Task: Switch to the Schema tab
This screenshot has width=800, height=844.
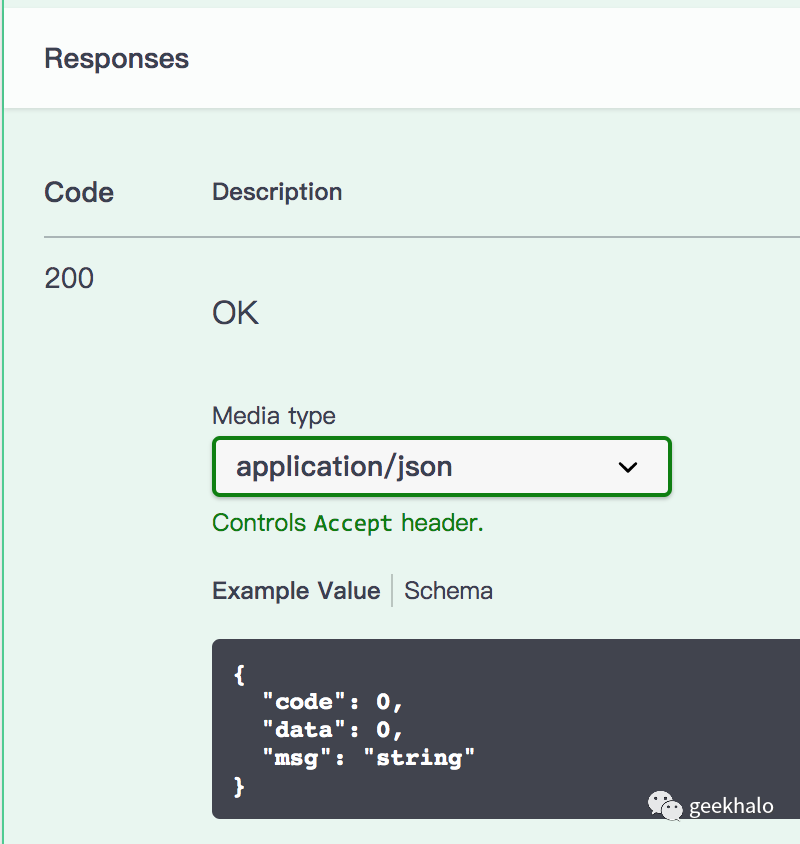Action: point(448,591)
